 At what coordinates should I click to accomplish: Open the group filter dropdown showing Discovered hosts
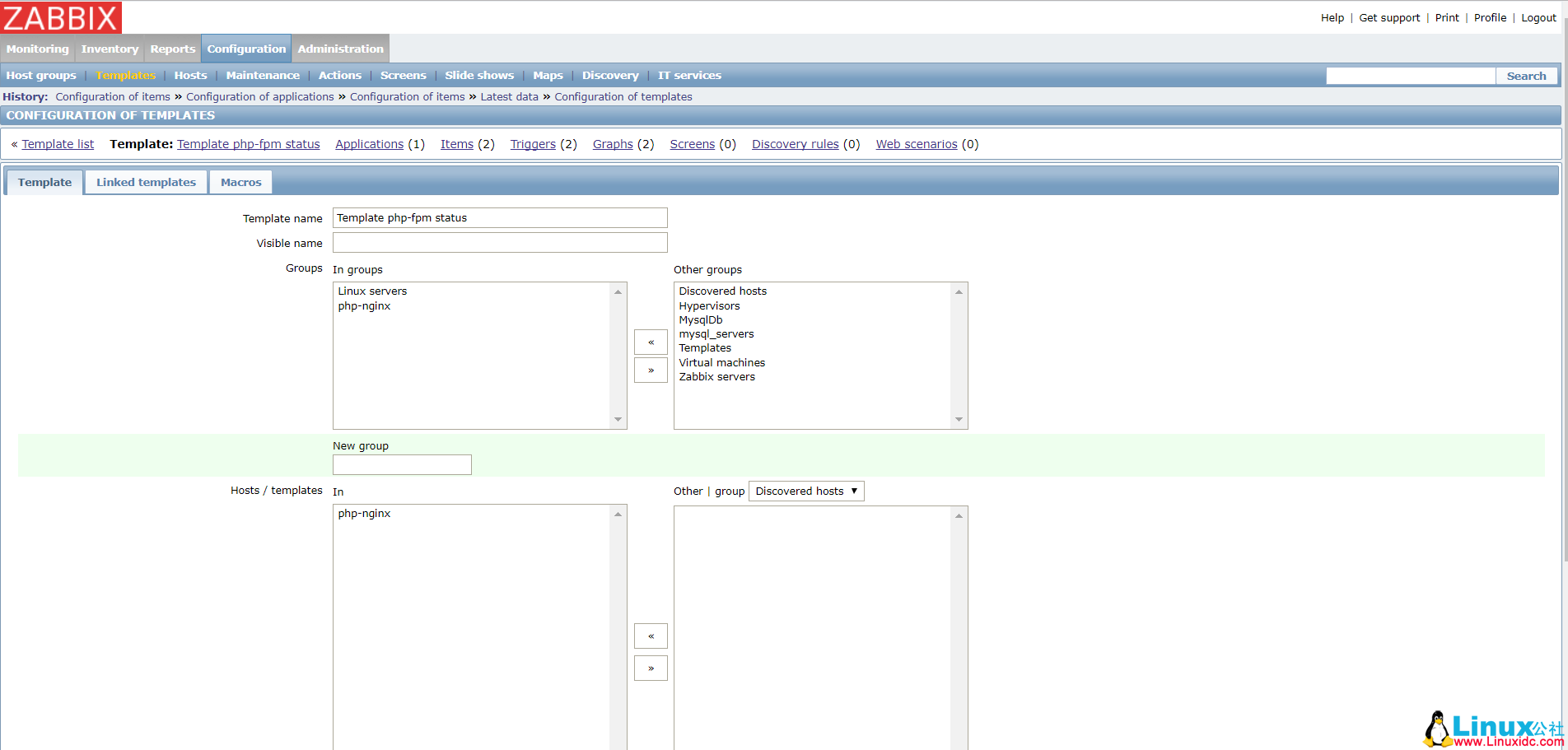click(805, 491)
